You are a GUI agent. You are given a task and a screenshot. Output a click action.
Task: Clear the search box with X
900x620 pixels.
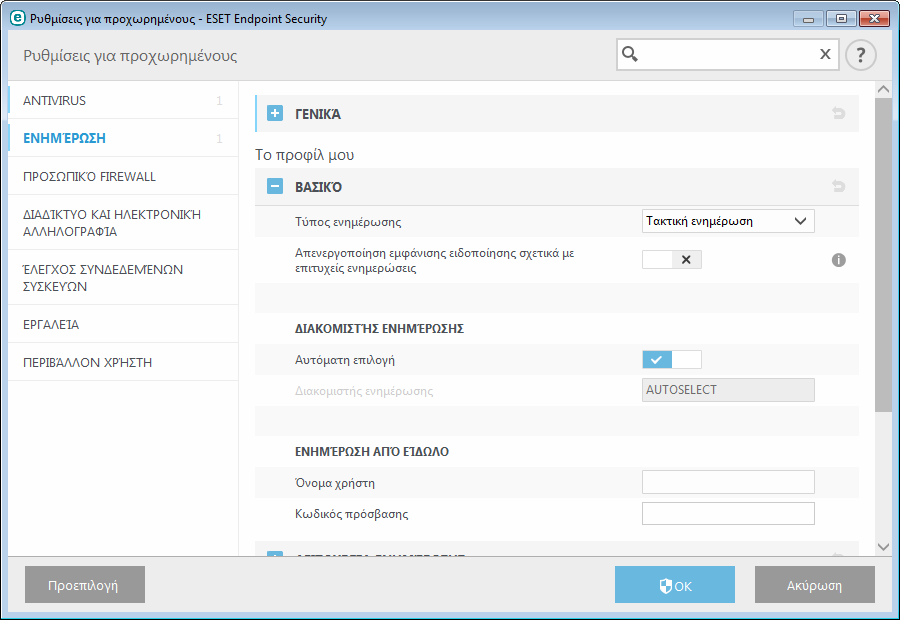tap(825, 54)
